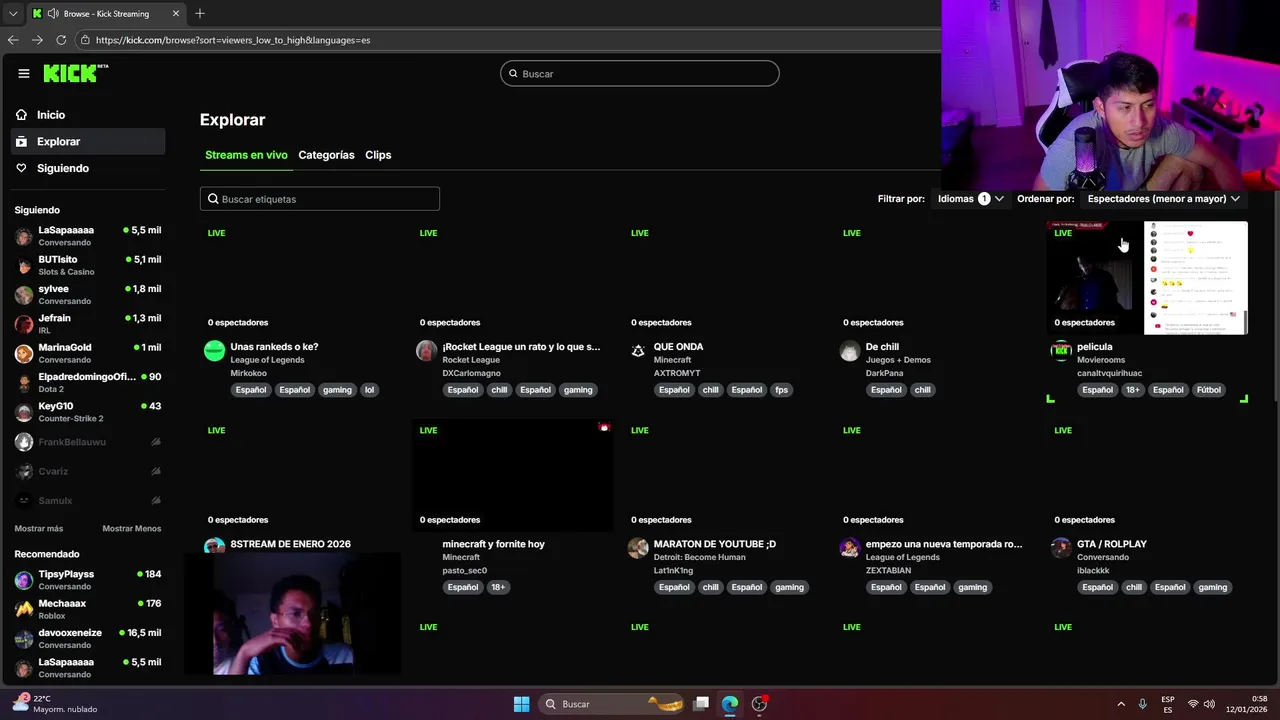Open stream titled minecraft y fornite hoy
1280x720 pixels.
click(493, 544)
